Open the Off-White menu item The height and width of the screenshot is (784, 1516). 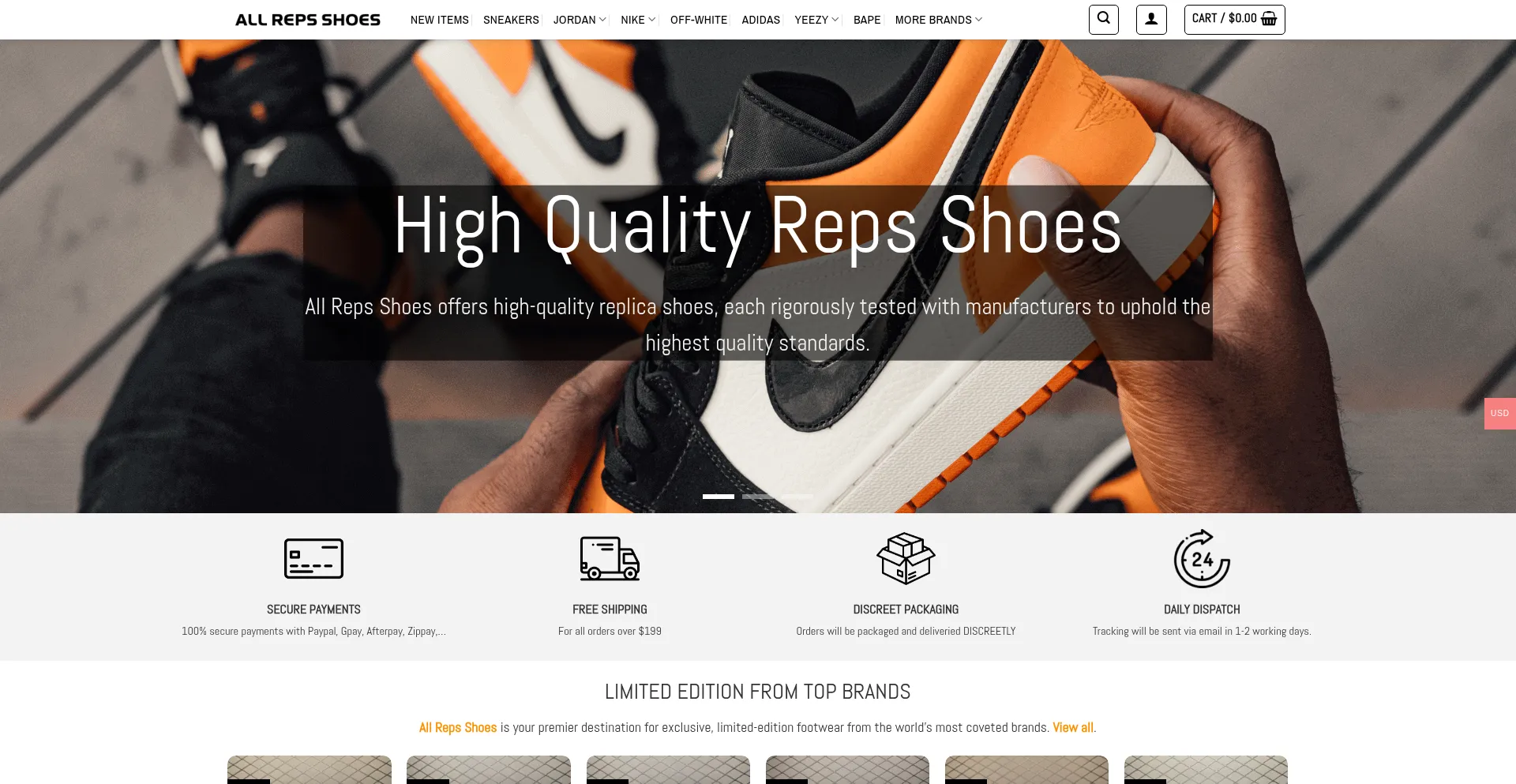click(x=699, y=20)
